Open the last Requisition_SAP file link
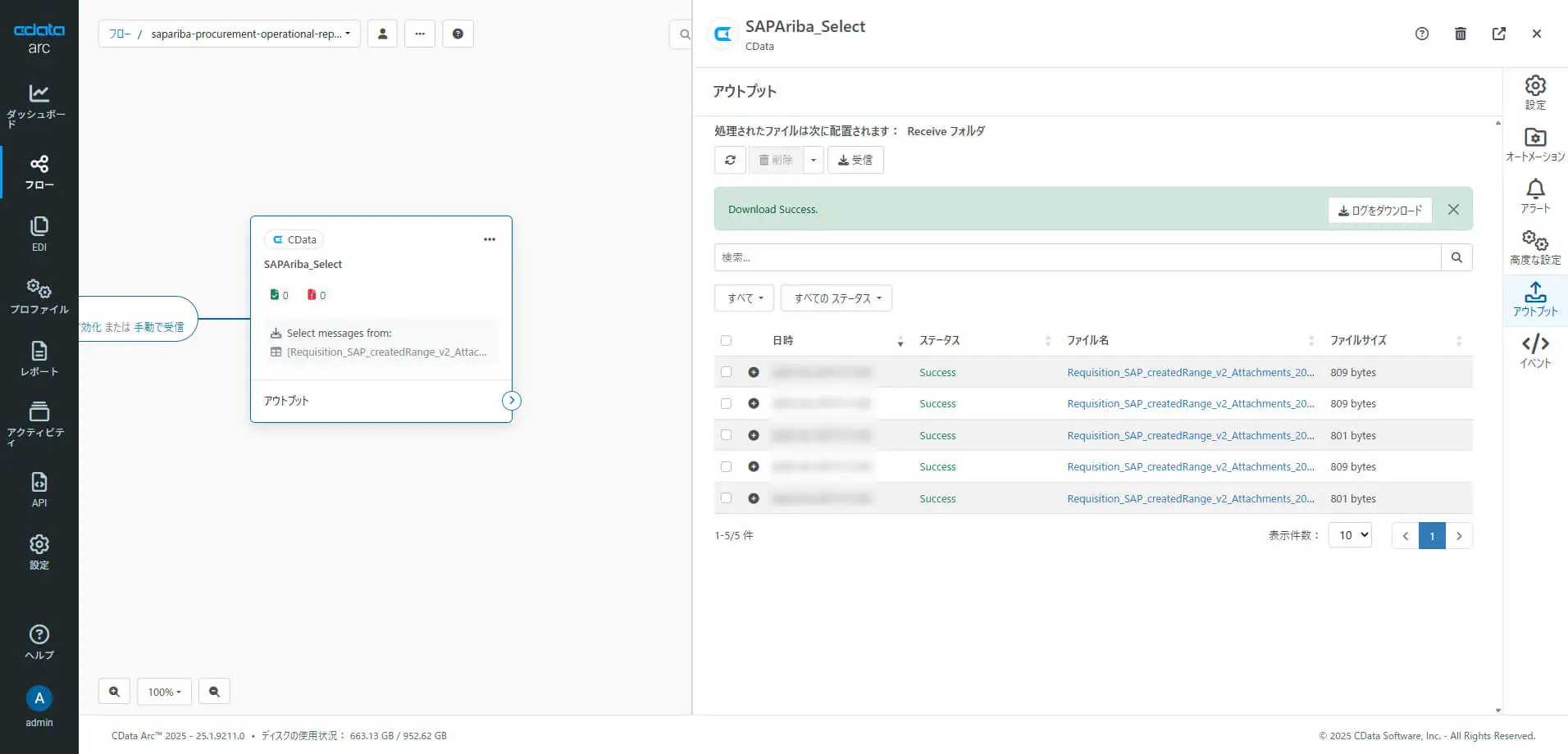 1191,498
